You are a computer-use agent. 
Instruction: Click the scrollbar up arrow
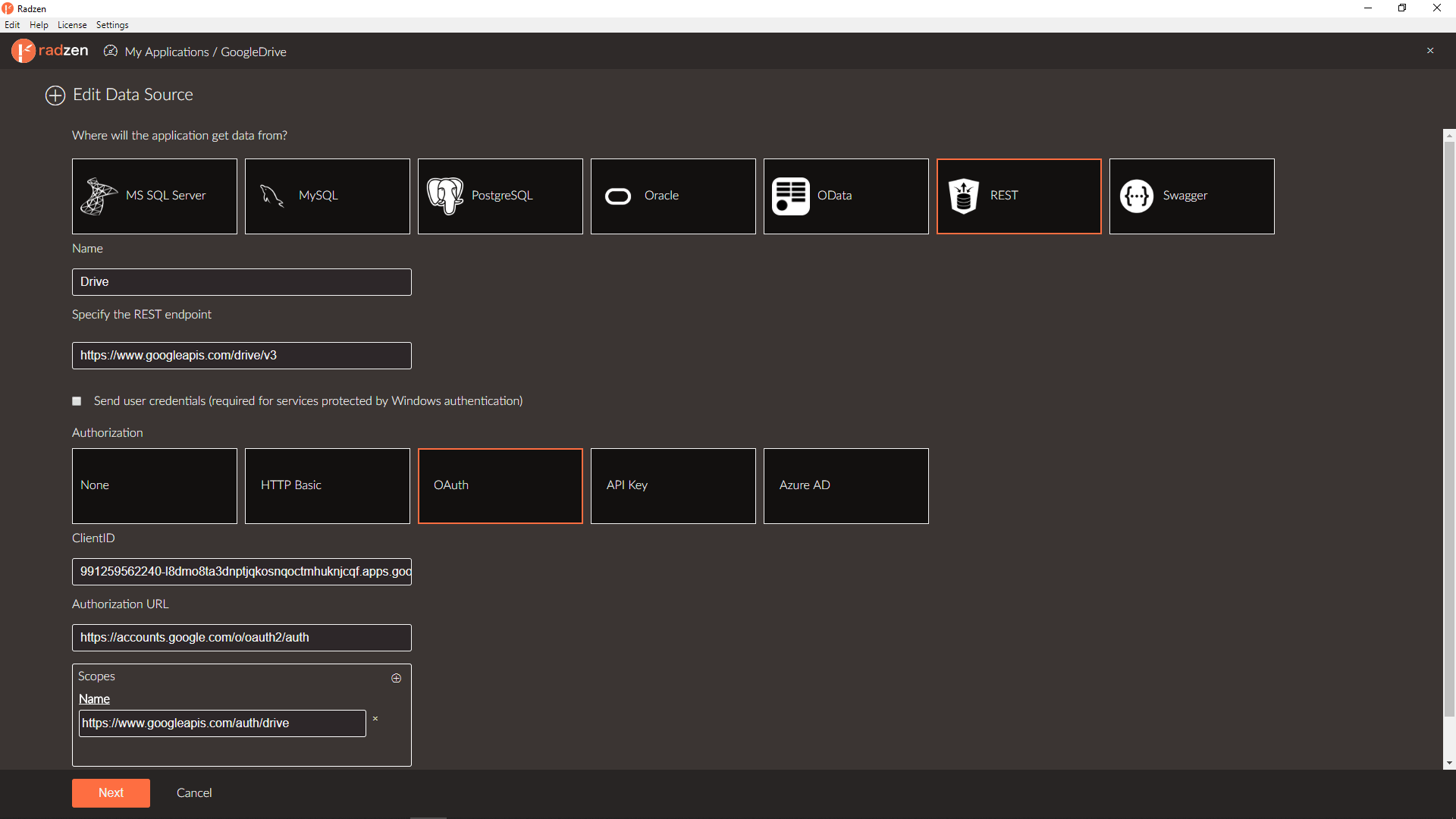1449,135
